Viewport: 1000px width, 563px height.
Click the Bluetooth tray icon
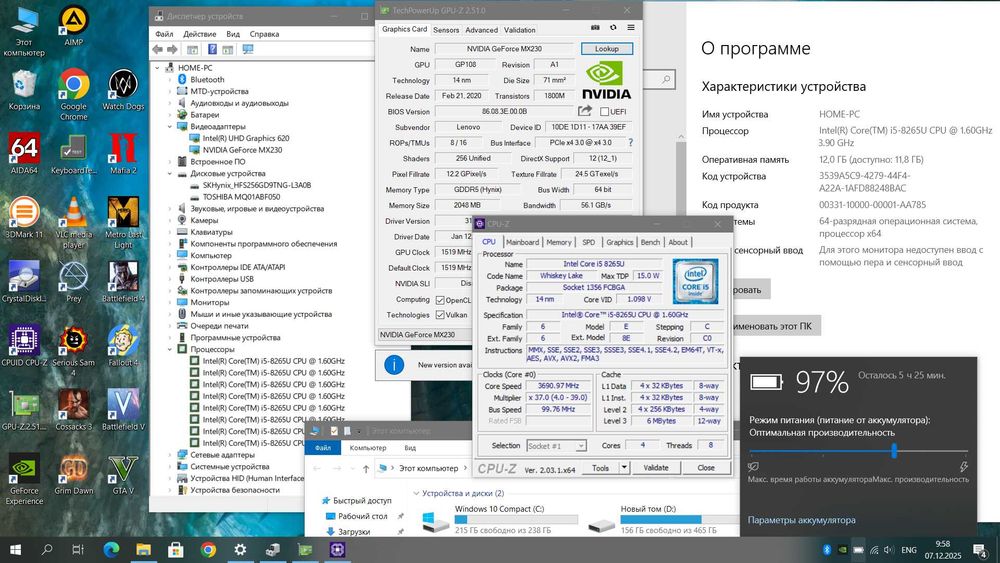(x=827, y=550)
